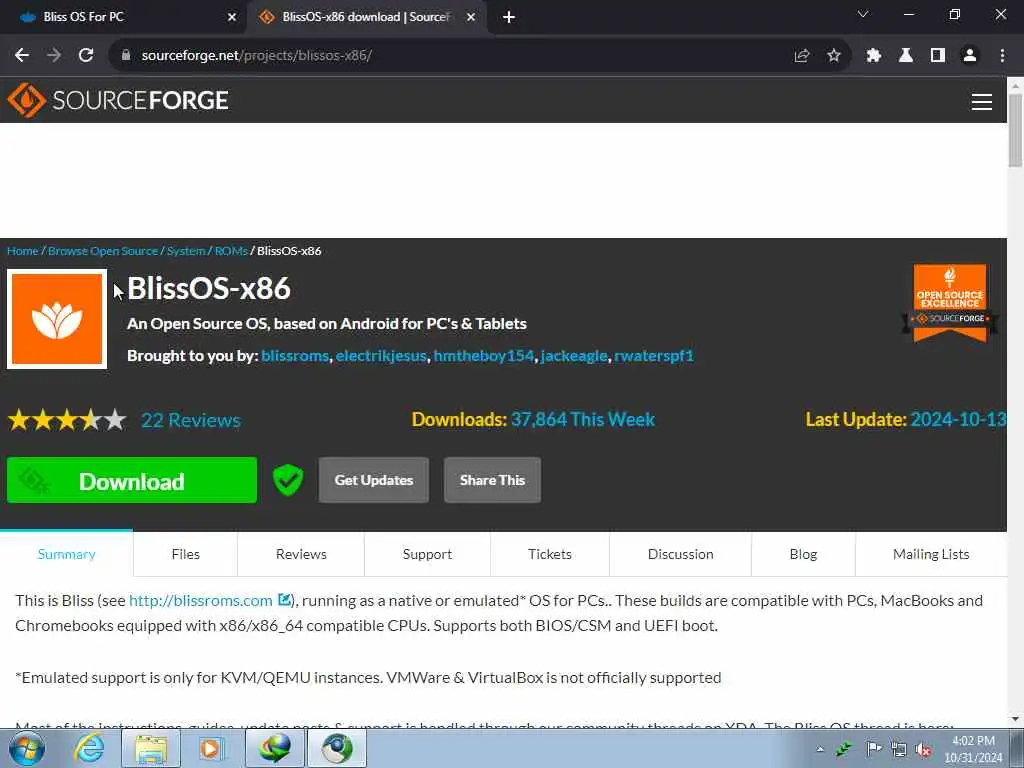The image size is (1024, 768).
Task: Click the browser back arrow
Action: pyautogui.click(x=22, y=56)
